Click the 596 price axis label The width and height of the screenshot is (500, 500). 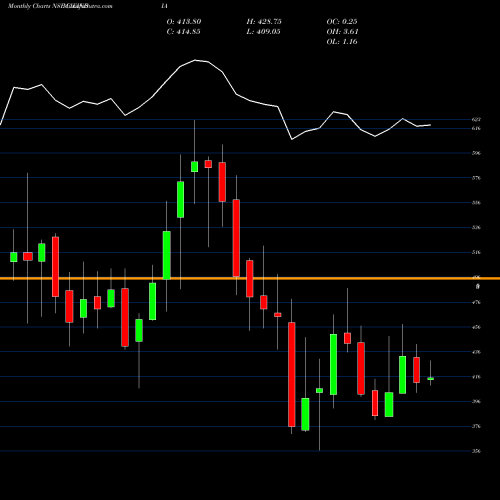coord(476,153)
